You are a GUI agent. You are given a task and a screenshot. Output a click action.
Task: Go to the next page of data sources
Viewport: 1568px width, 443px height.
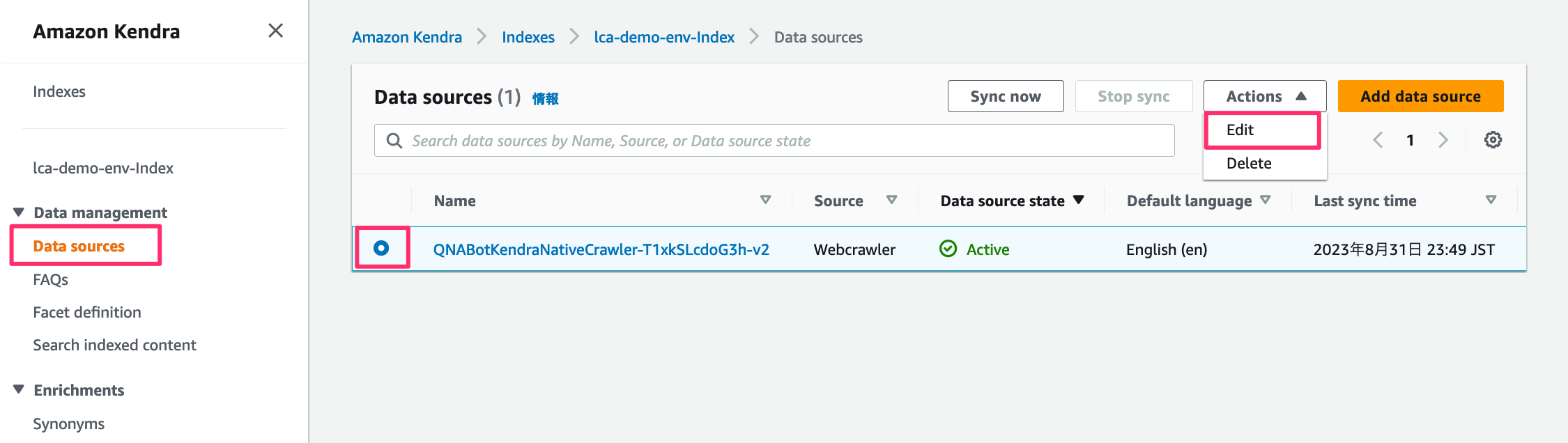point(1443,140)
